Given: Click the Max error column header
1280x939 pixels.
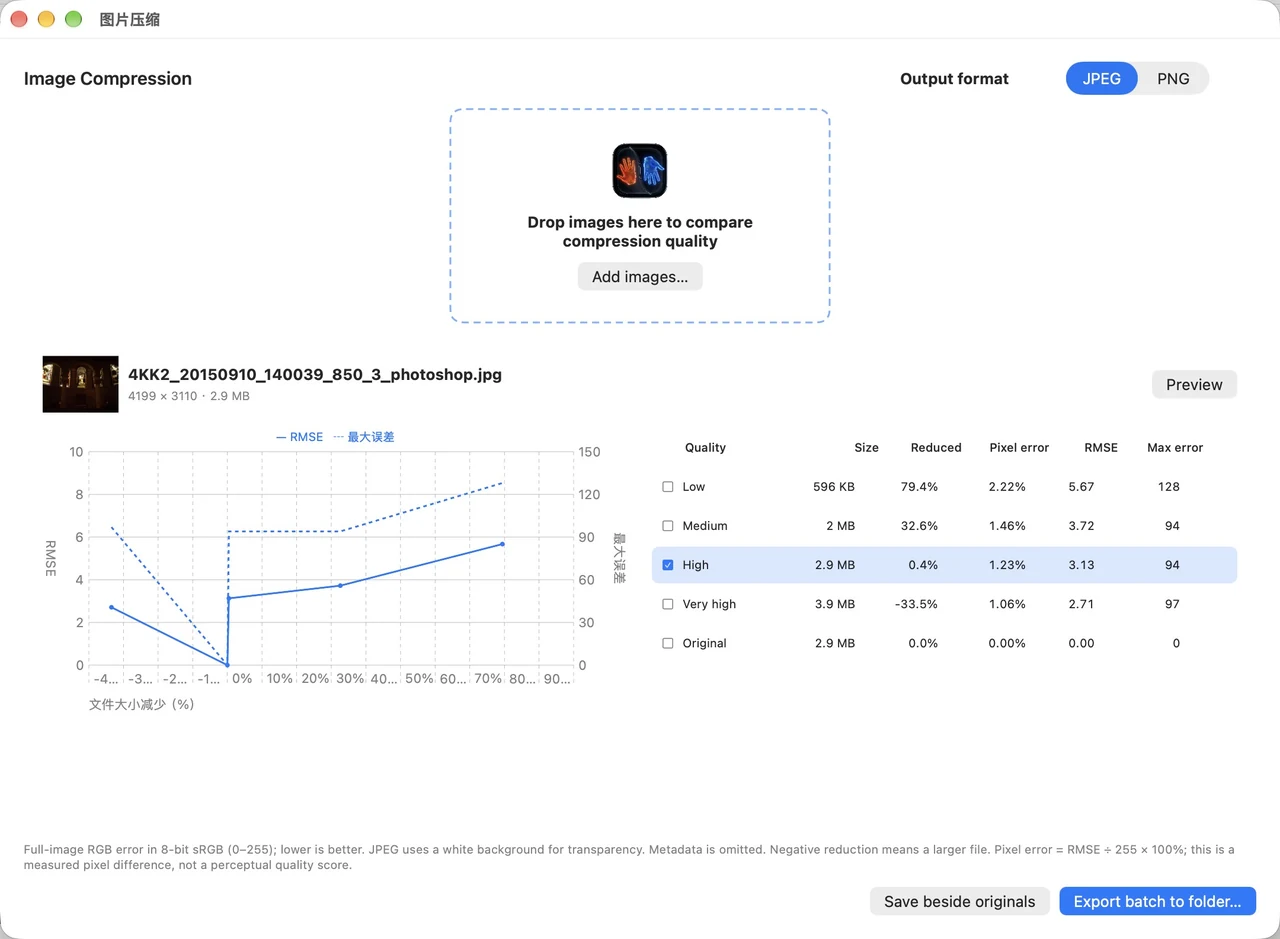Looking at the screenshot, I should click(1175, 447).
